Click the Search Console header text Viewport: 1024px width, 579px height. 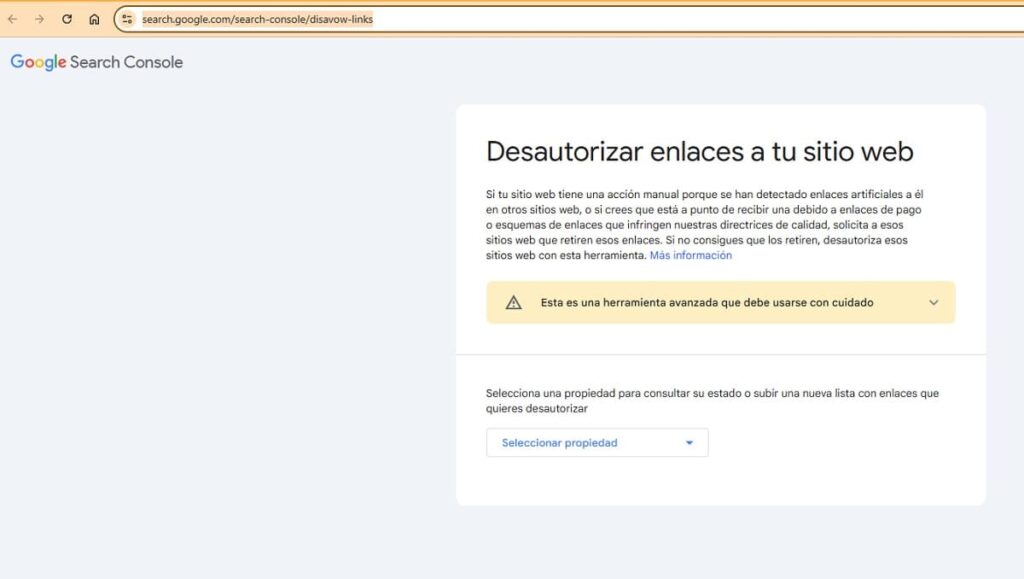click(x=126, y=62)
